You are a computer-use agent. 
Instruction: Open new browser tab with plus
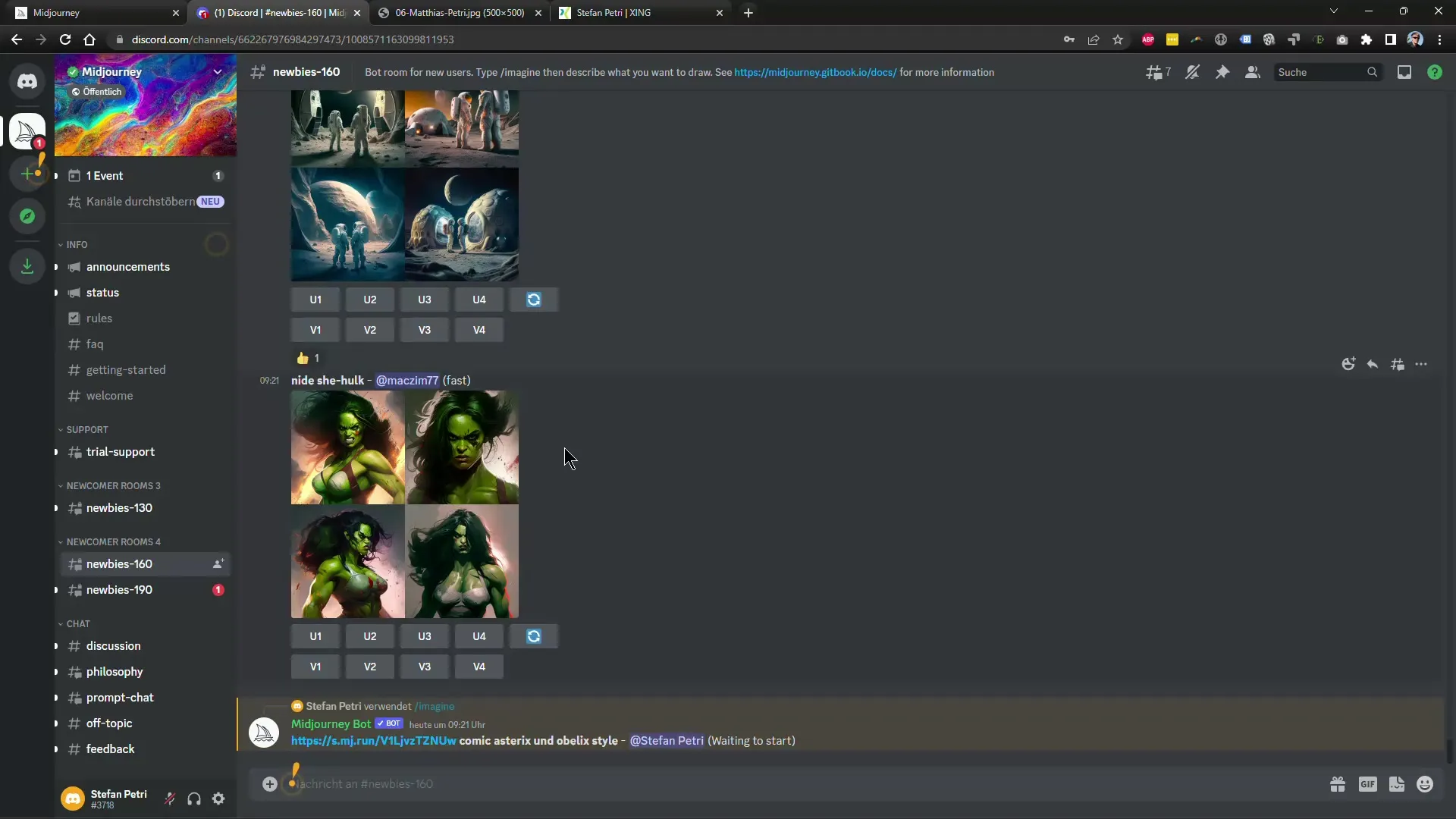click(748, 13)
